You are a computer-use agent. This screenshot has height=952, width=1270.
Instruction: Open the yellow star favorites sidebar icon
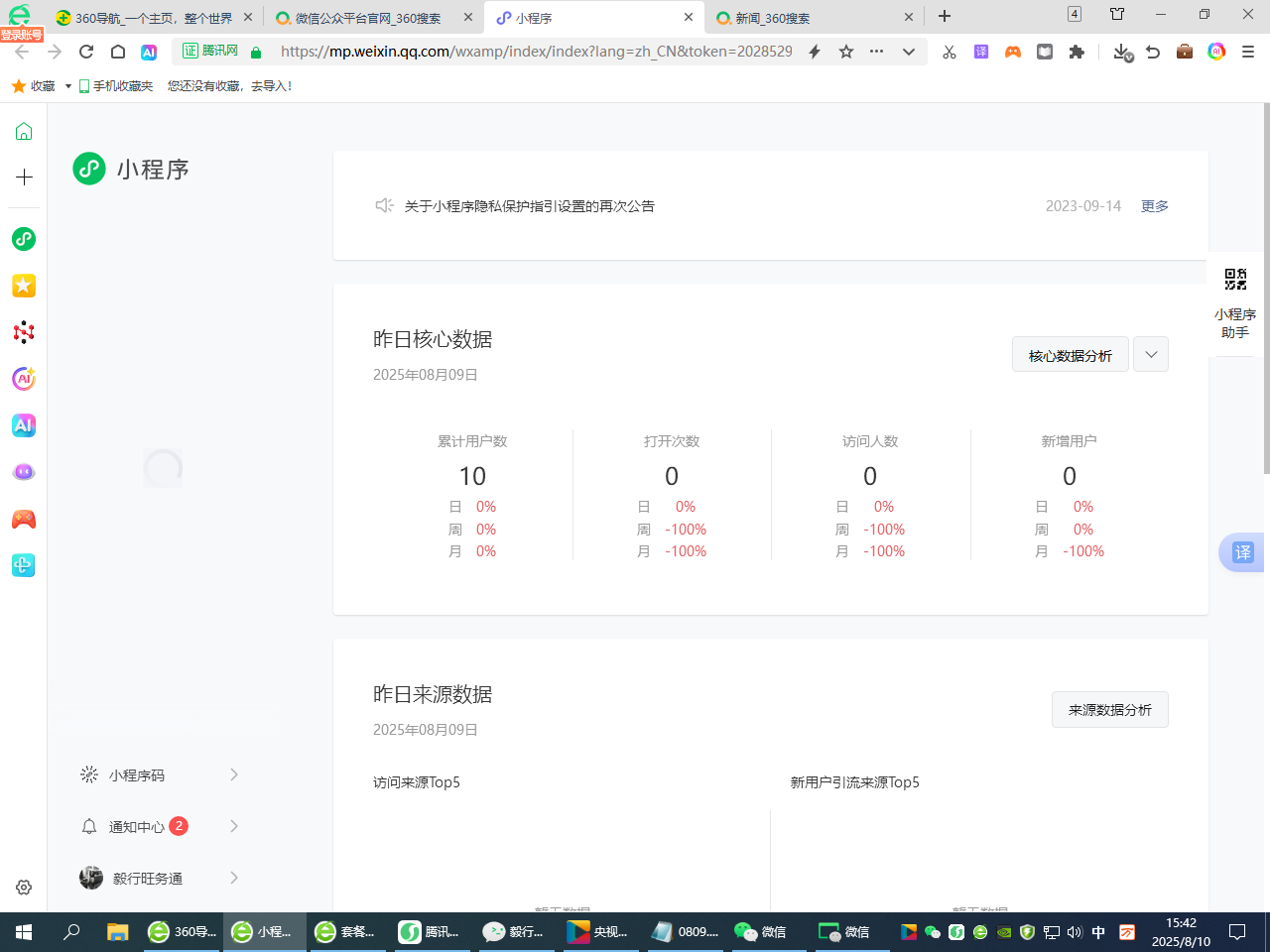pyautogui.click(x=24, y=286)
